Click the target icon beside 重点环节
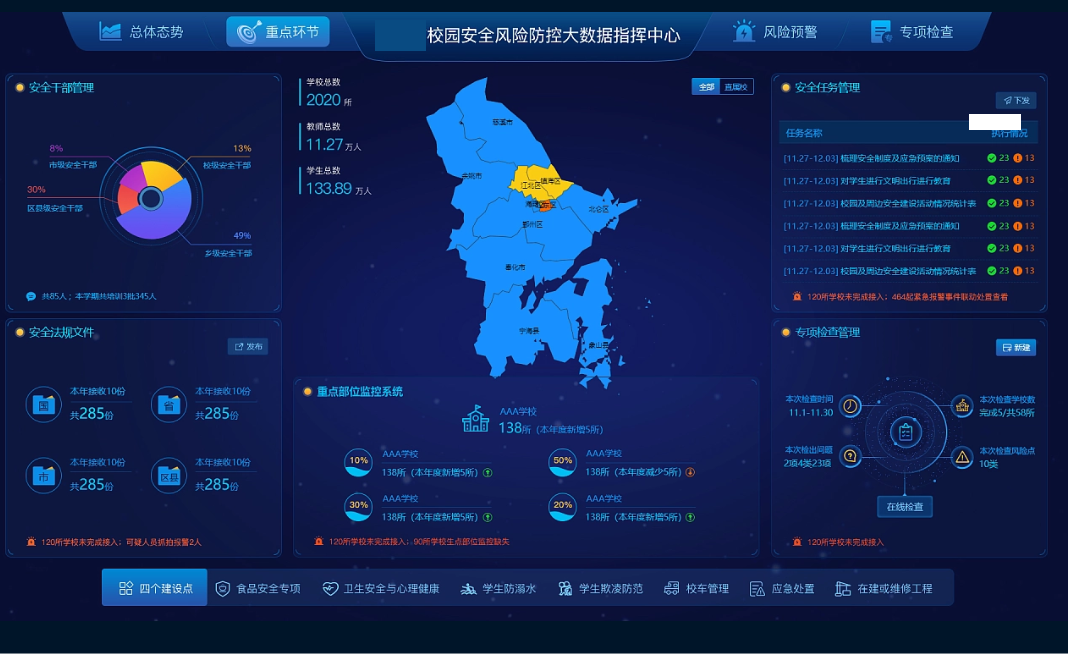The width and height of the screenshot is (1068, 654). (248, 32)
